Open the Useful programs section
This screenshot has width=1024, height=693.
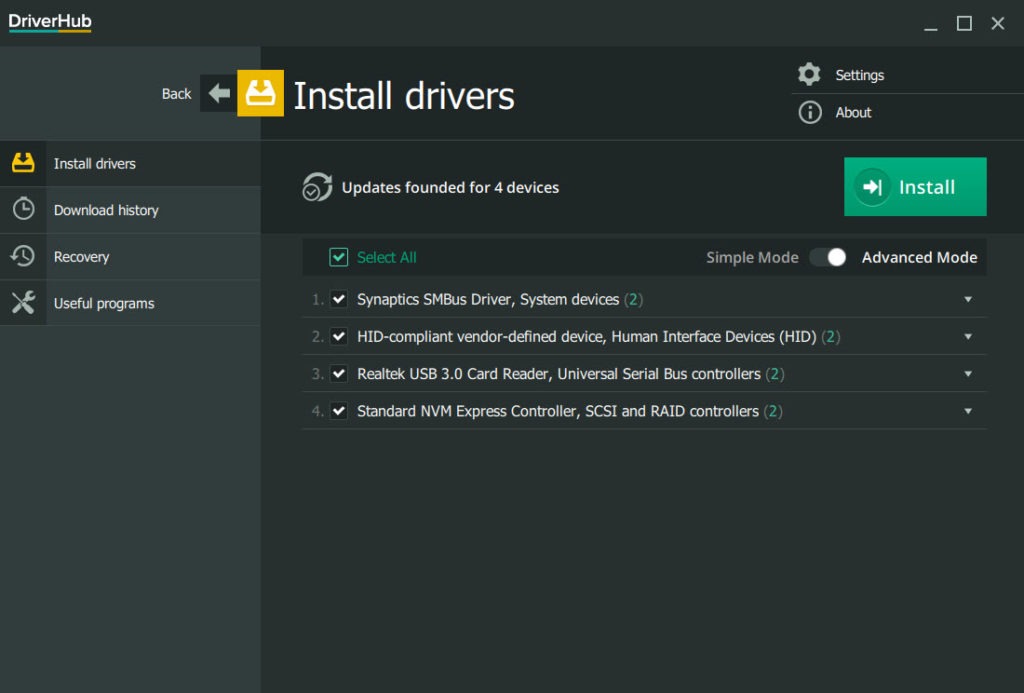pos(131,303)
